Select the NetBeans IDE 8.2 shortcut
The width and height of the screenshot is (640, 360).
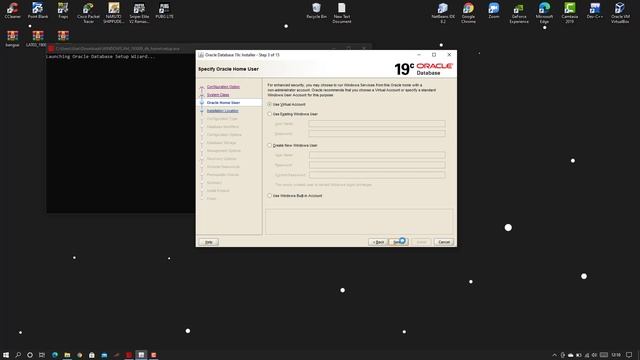coord(443,13)
